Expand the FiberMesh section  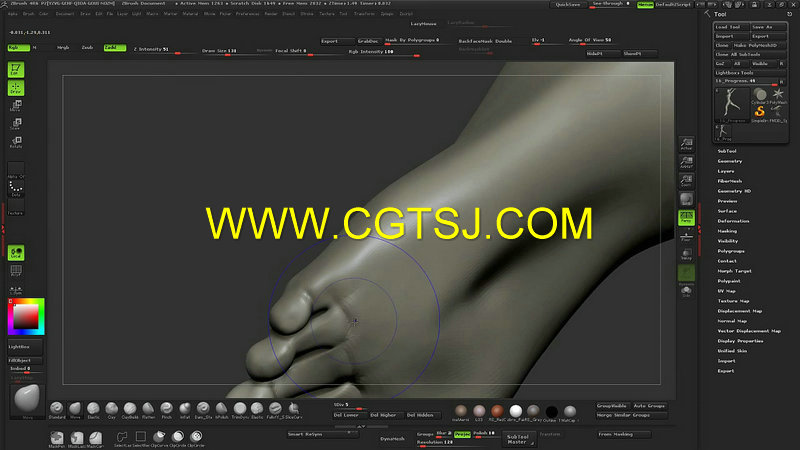(x=730, y=181)
